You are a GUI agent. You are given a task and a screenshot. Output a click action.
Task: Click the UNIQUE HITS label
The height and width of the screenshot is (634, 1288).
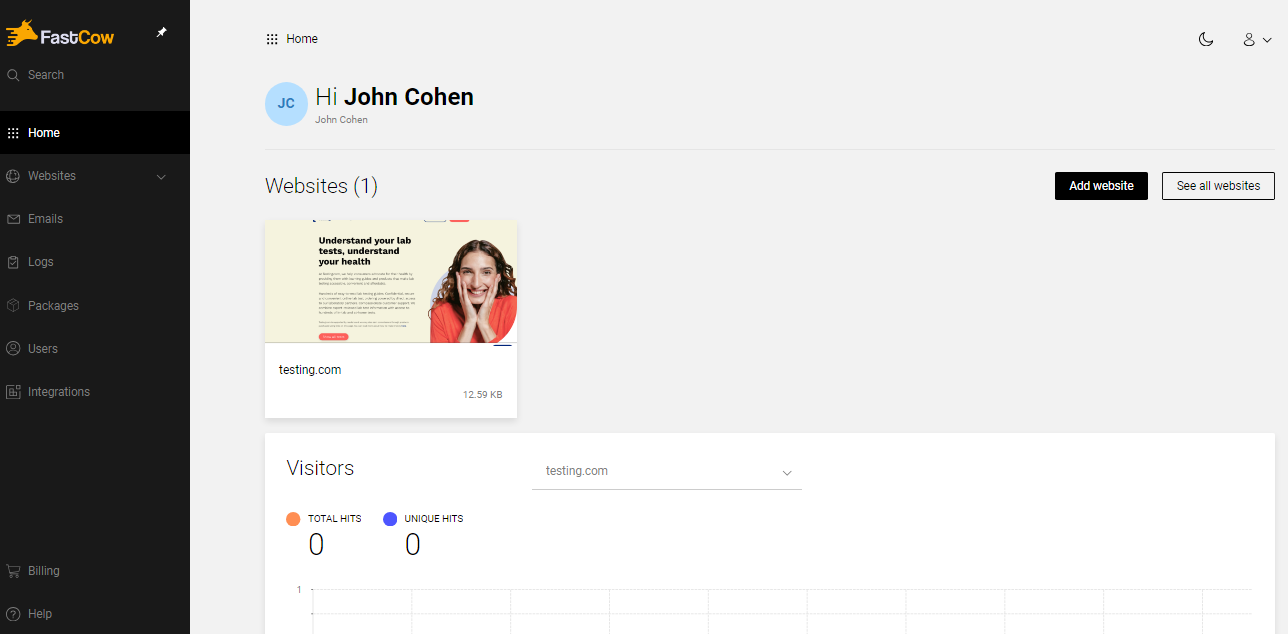click(434, 519)
